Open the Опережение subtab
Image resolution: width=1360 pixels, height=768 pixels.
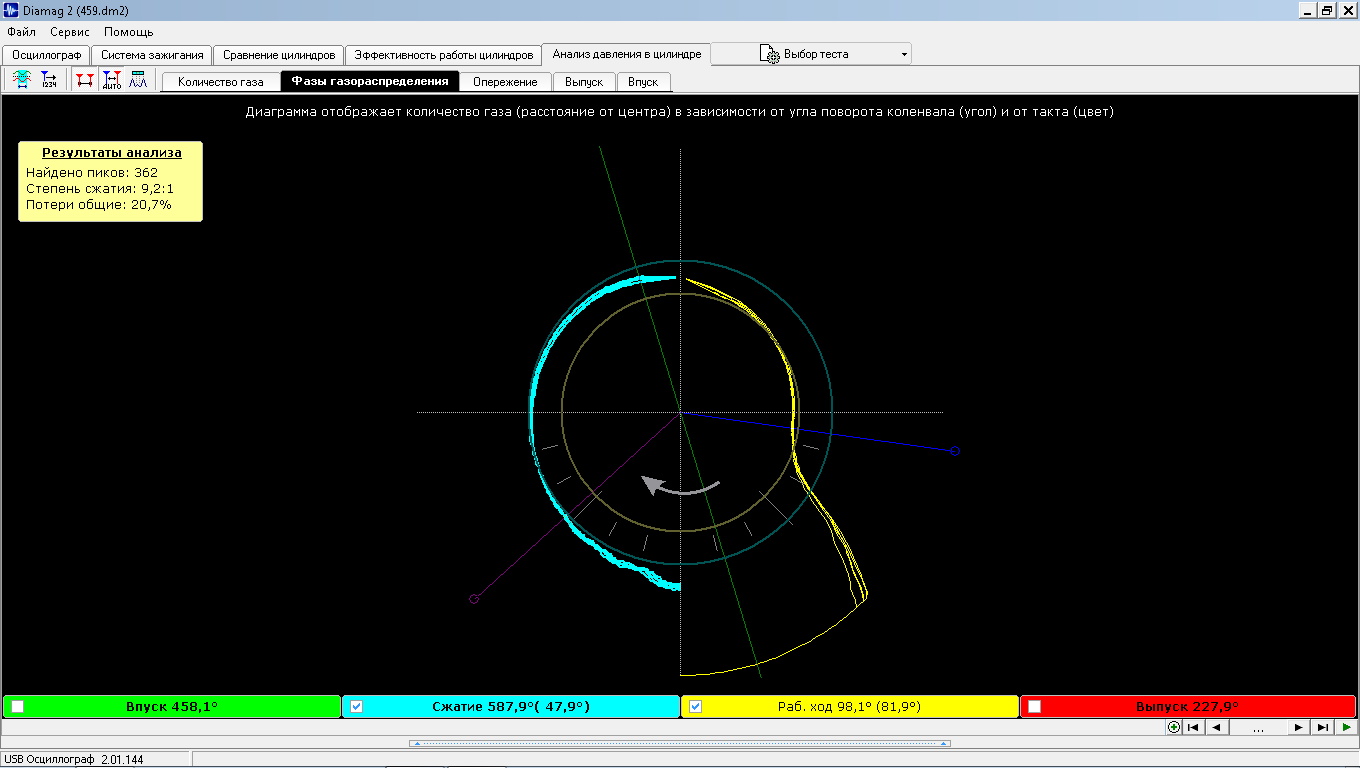(x=505, y=82)
